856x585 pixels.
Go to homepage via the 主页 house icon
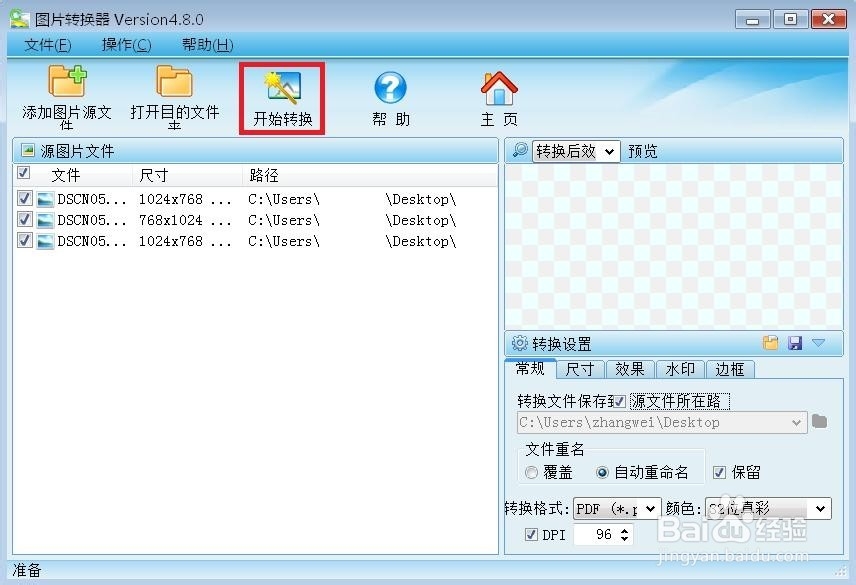point(498,88)
